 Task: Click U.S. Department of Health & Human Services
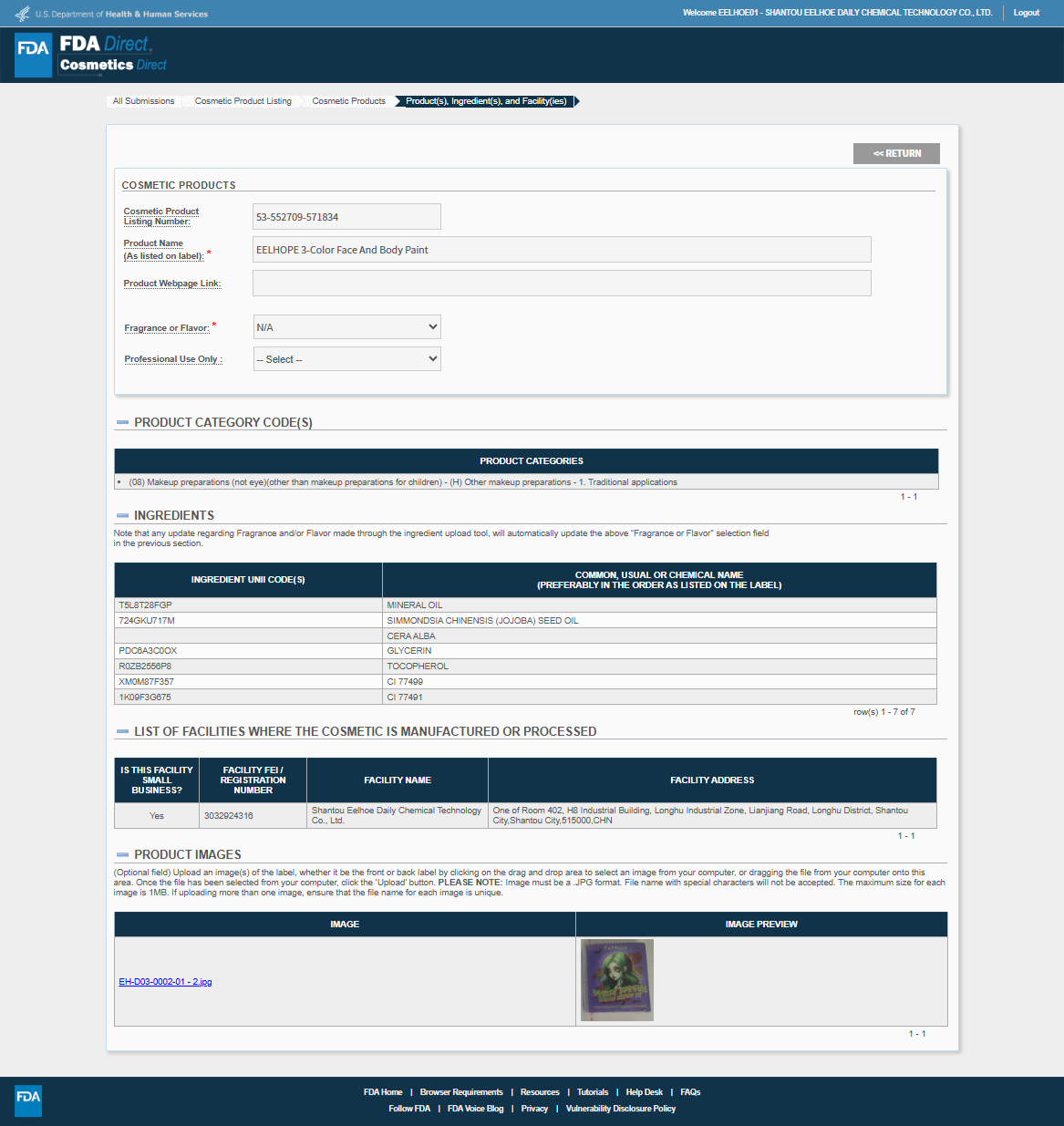point(121,15)
